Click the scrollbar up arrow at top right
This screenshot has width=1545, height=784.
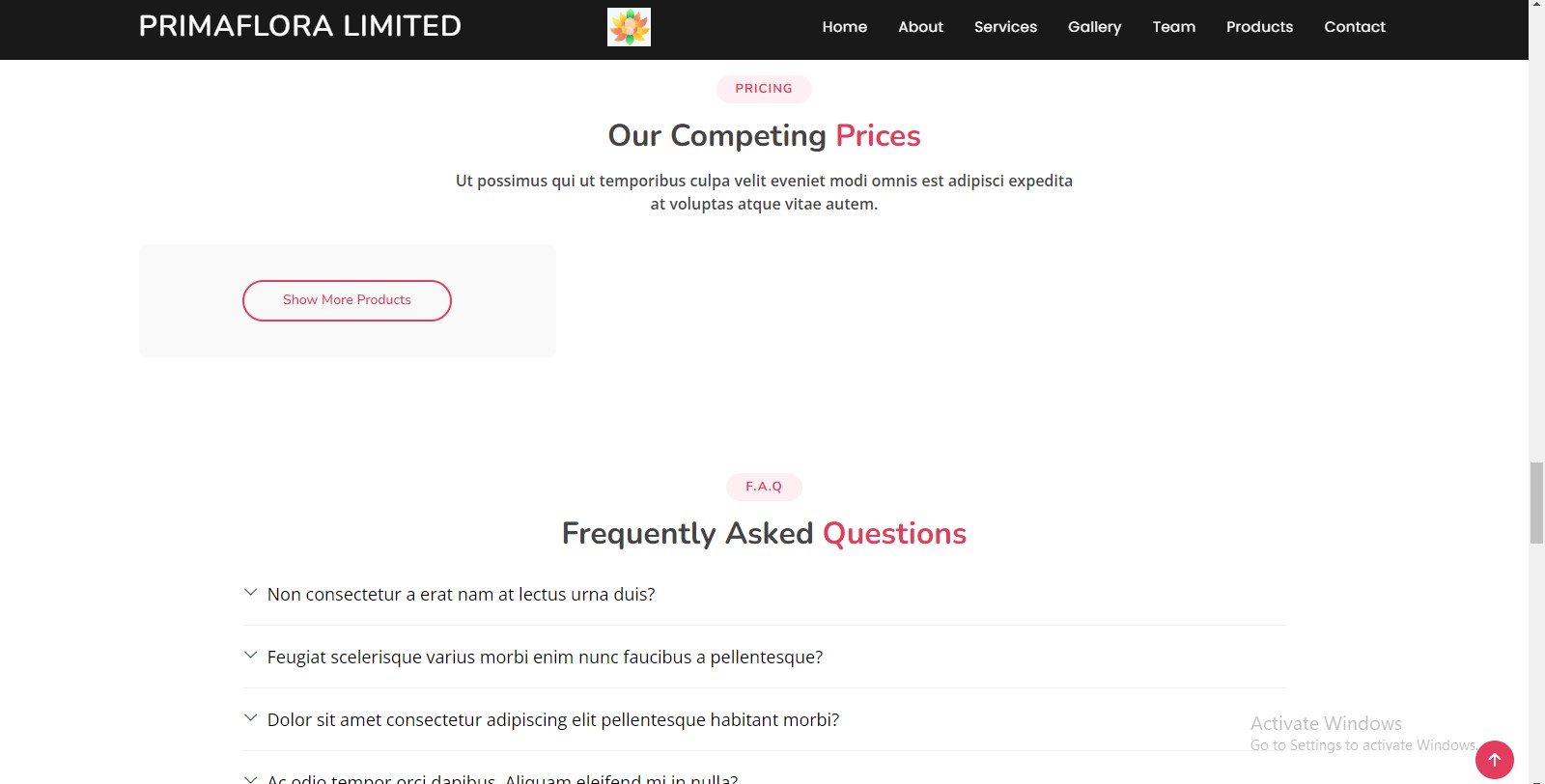[1537, 7]
